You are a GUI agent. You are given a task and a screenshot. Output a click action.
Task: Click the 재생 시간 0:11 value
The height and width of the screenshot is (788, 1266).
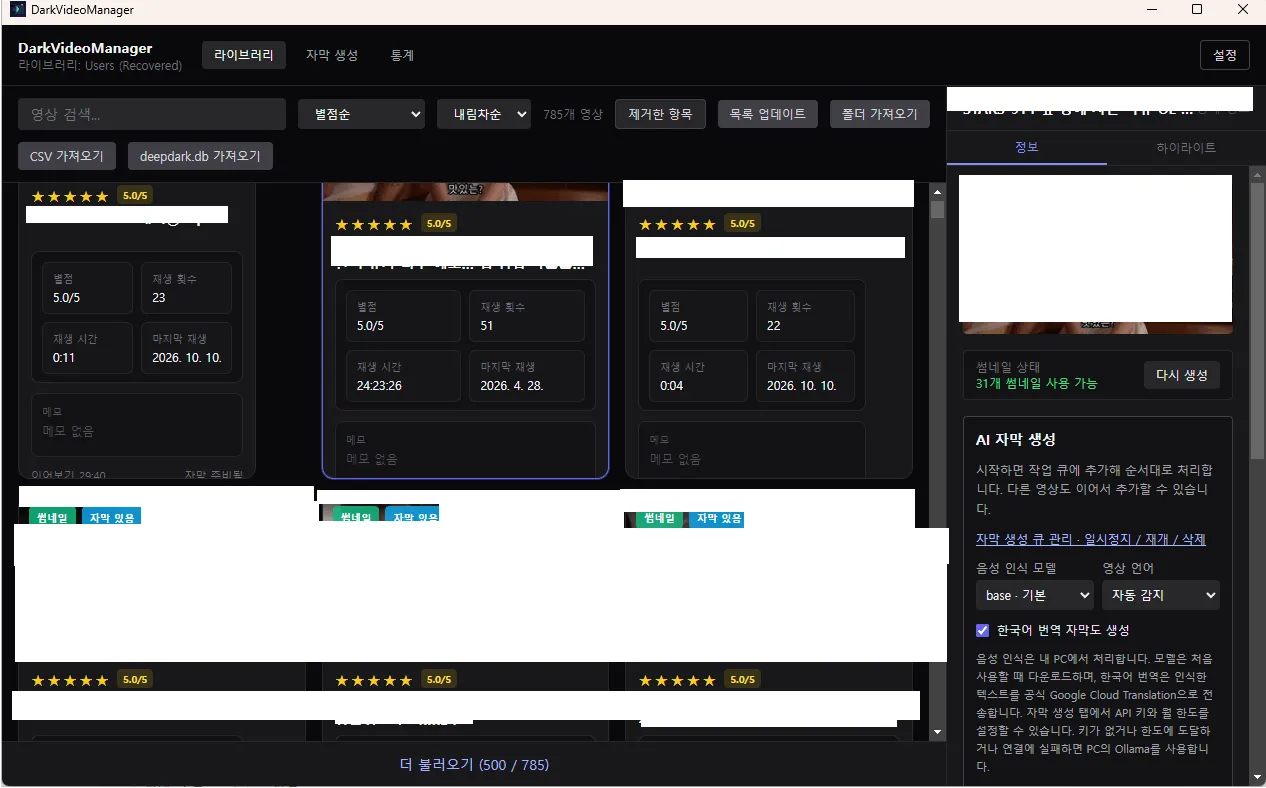point(63,357)
